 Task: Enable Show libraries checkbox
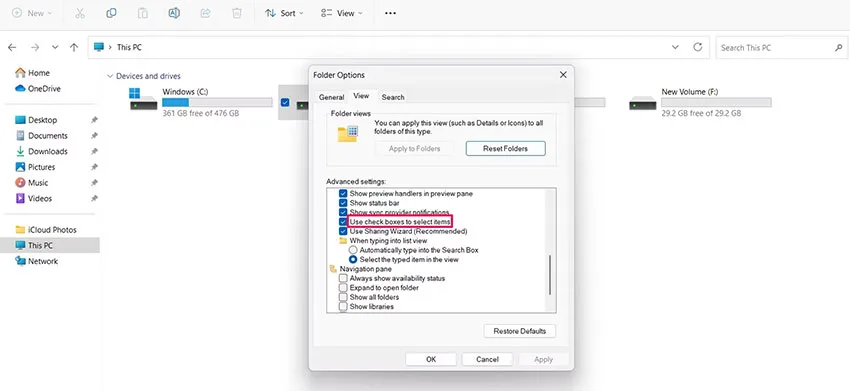343,306
